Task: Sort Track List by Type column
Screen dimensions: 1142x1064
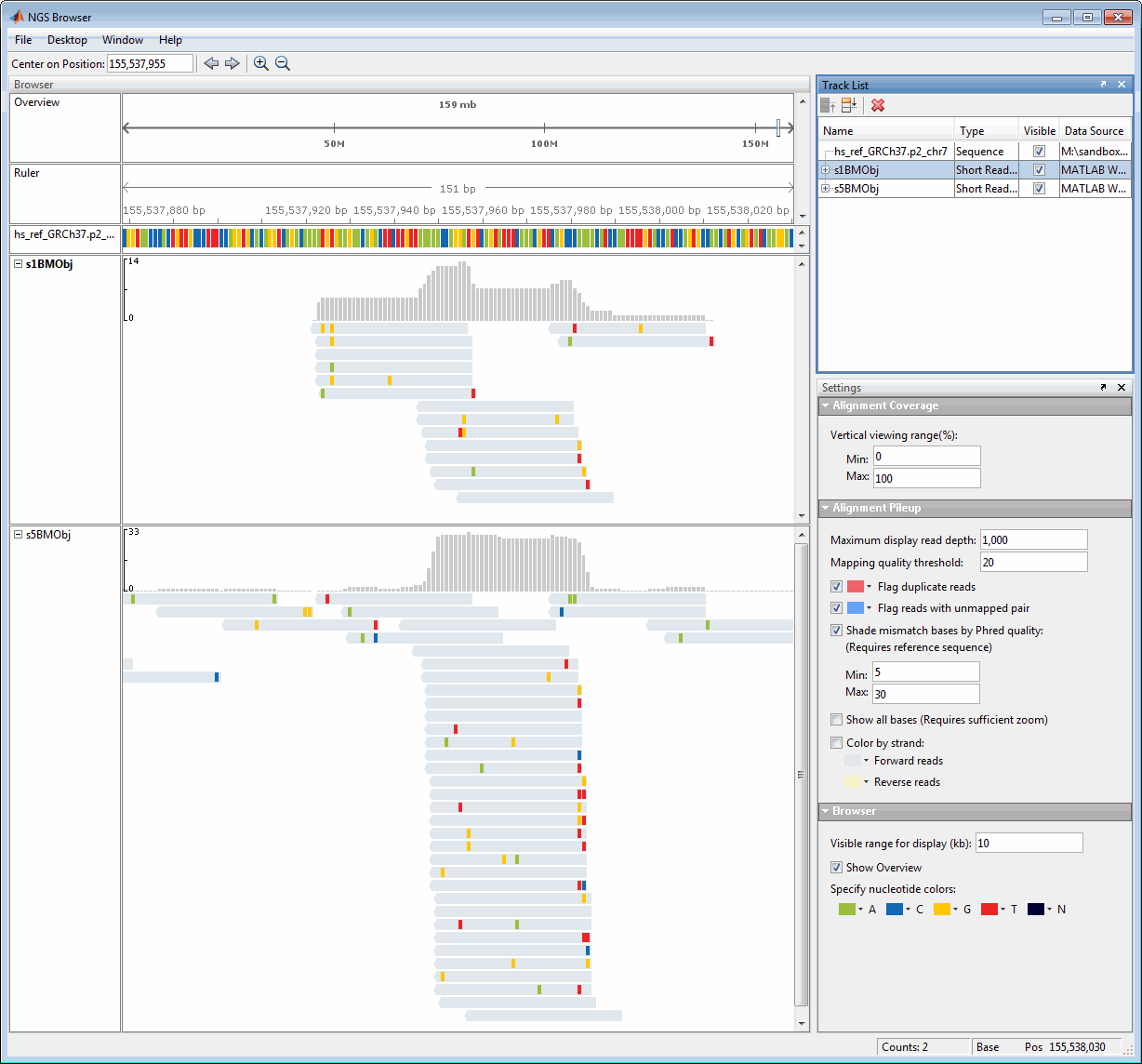Action: [x=987, y=131]
